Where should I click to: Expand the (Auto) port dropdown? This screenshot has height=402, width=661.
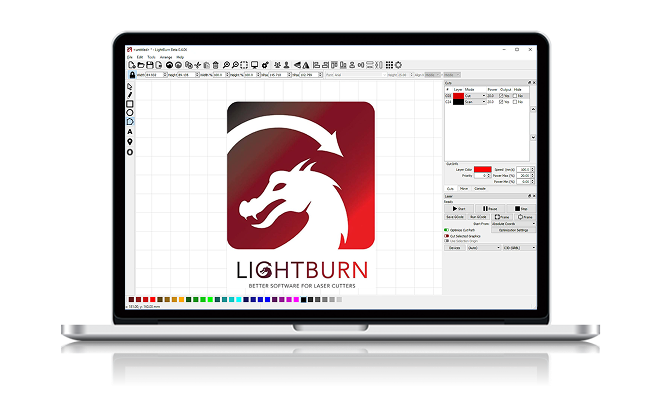tap(484, 247)
